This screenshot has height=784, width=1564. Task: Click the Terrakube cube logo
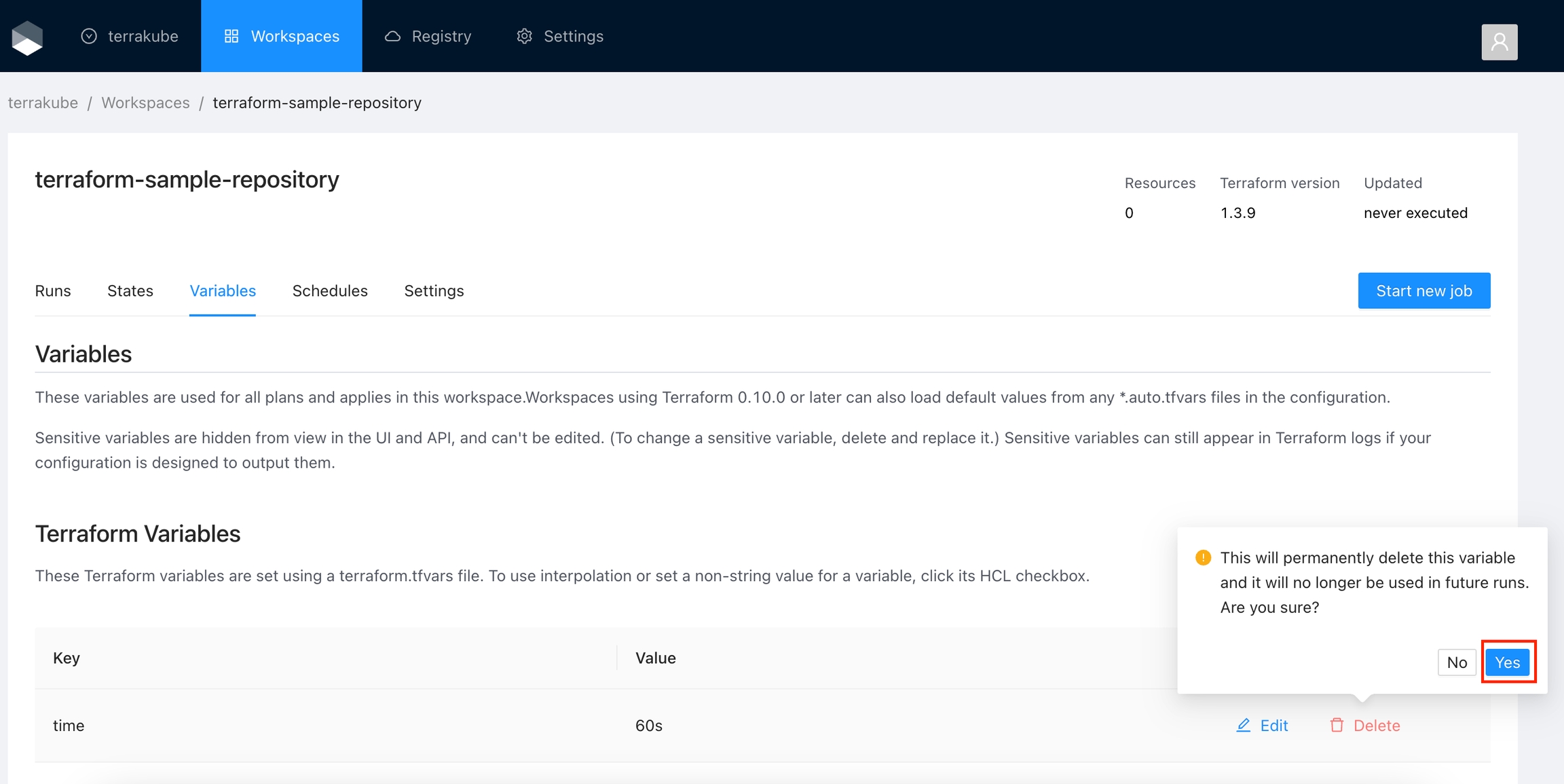click(27, 37)
